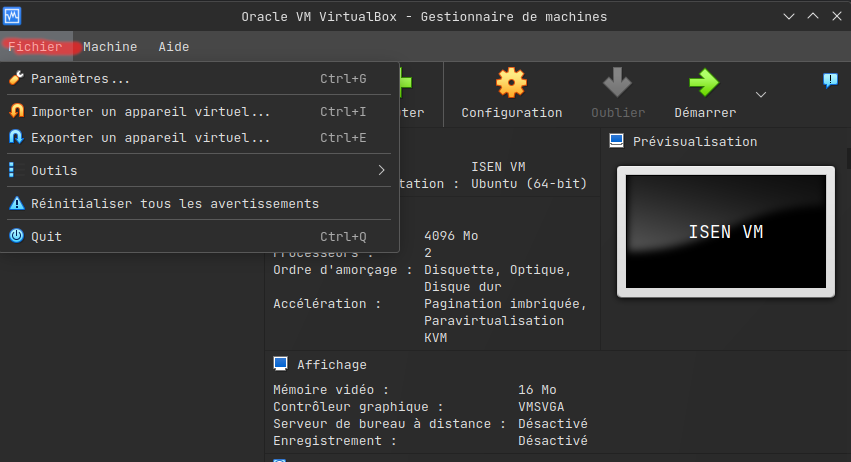Click Réinitialiser tous les avertissements
This screenshot has width=851, height=462.
tap(199, 204)
